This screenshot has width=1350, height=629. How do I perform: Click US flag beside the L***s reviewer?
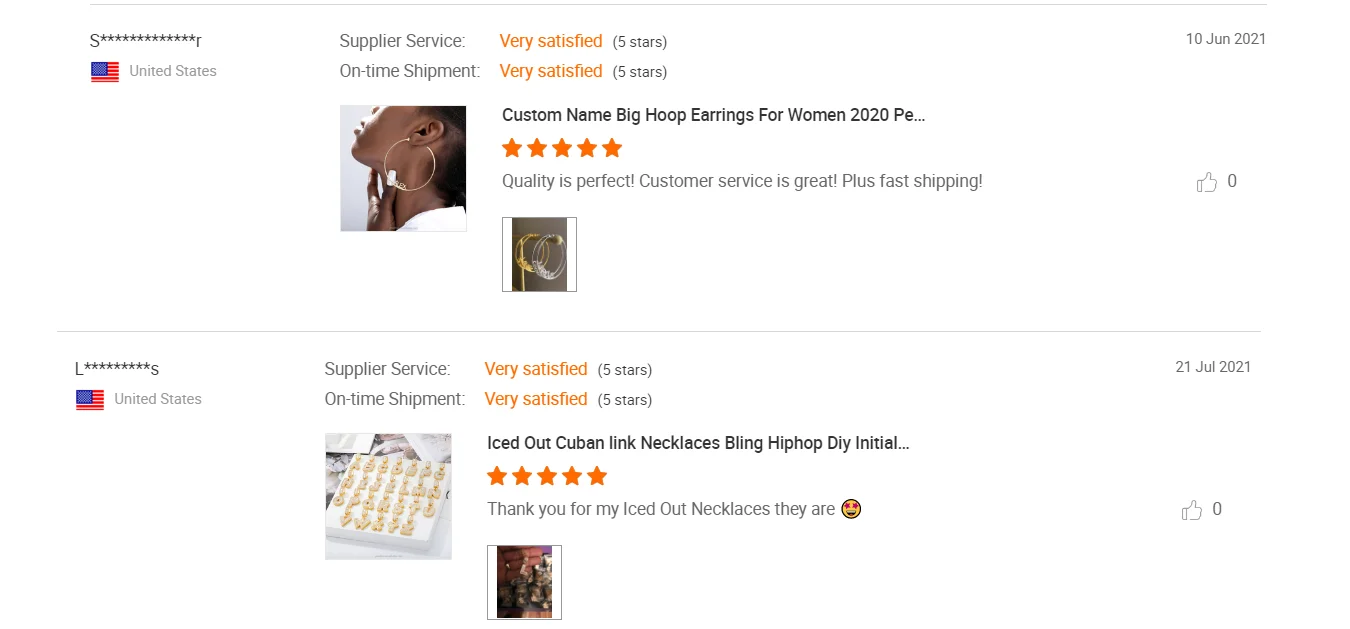coord(90,400)
